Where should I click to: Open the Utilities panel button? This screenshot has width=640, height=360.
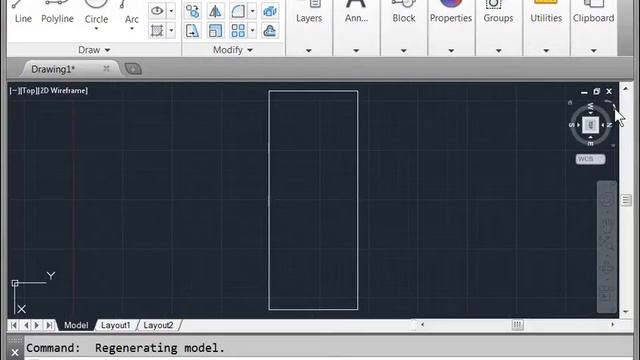[x=546, y=12]
